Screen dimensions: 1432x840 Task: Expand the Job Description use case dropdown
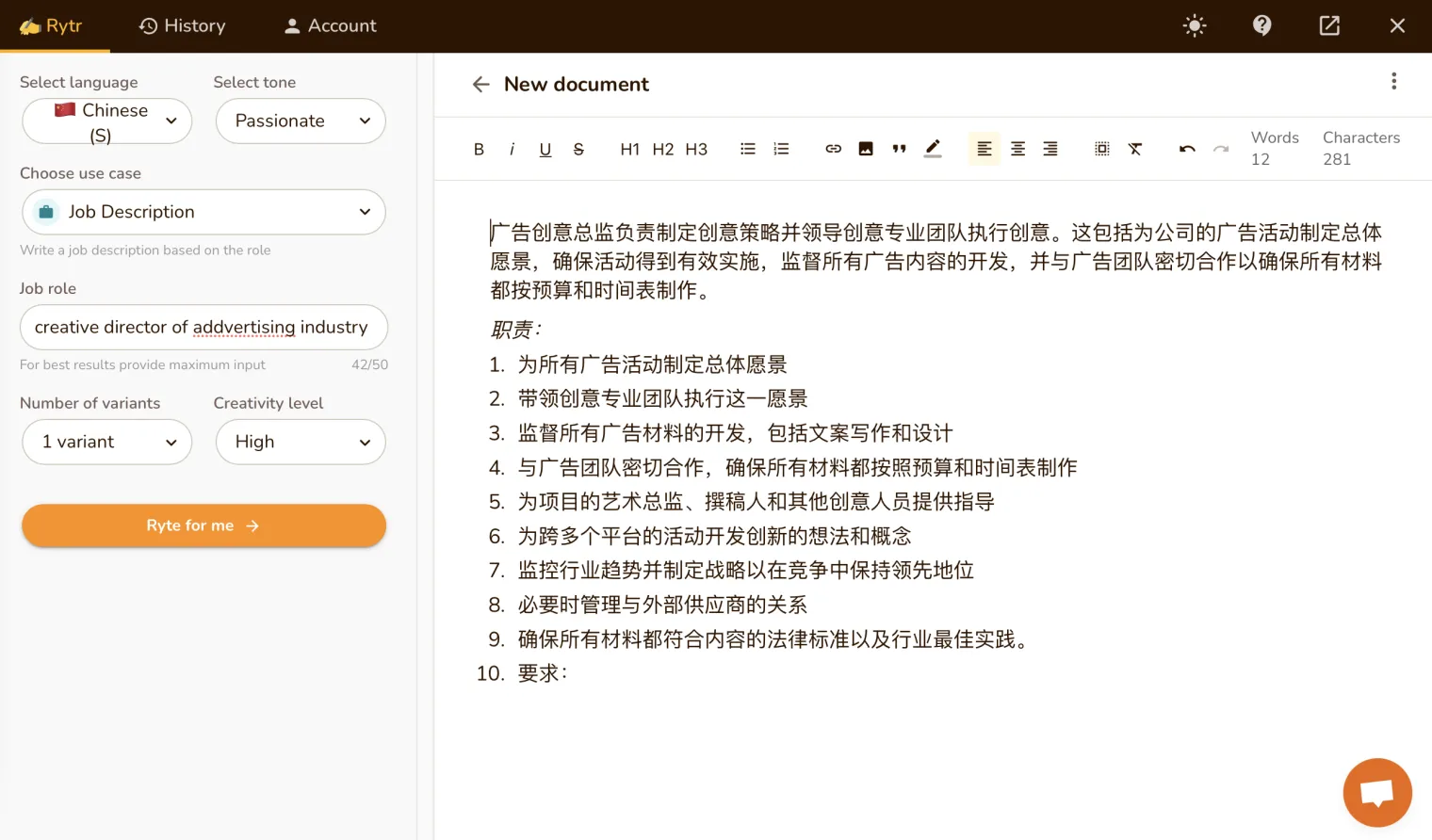(x=203, y=212)
